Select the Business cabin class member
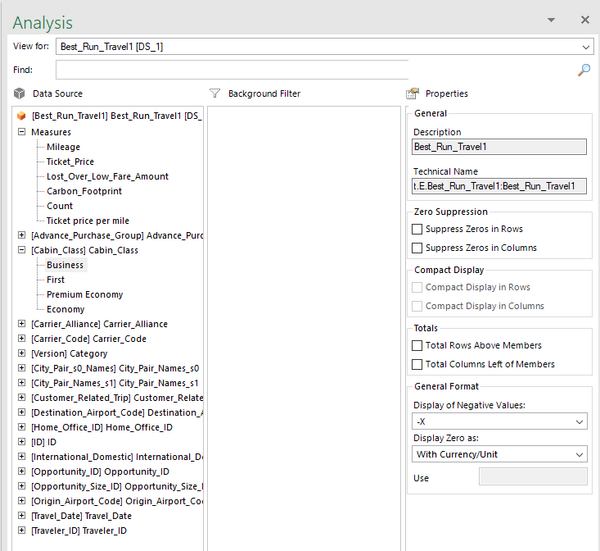This screenshot has width=600, height=551. pyautogui.click(x=65, y=265)
